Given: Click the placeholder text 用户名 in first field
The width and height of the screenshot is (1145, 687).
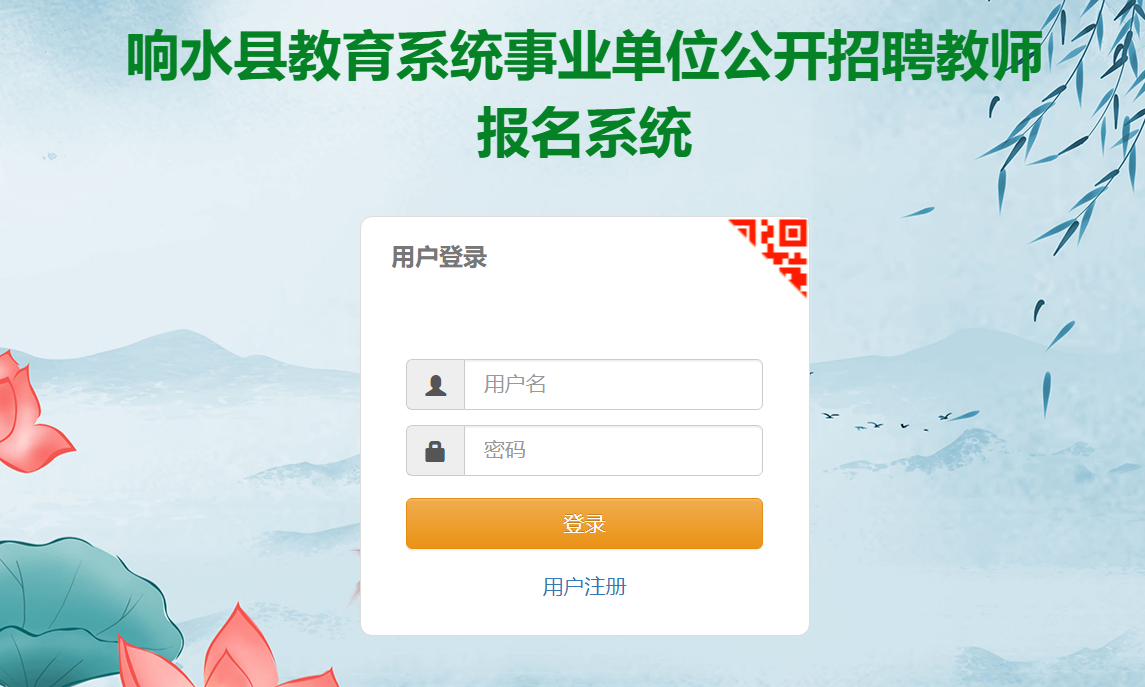Looking at the screenshot, I should coord(515,384).
